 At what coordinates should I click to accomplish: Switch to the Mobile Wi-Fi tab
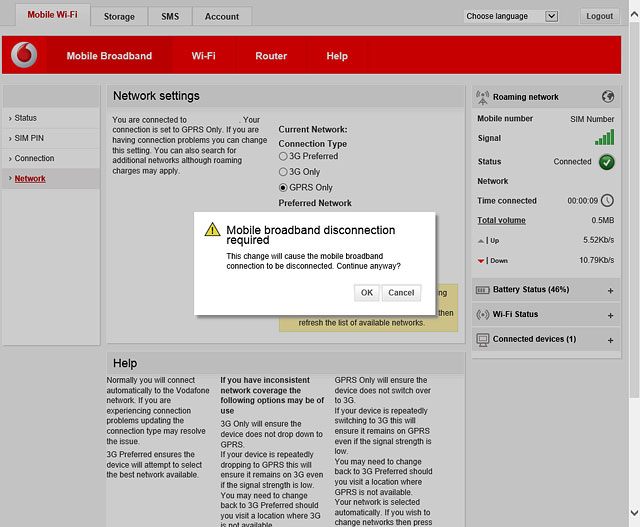[53, 15]
